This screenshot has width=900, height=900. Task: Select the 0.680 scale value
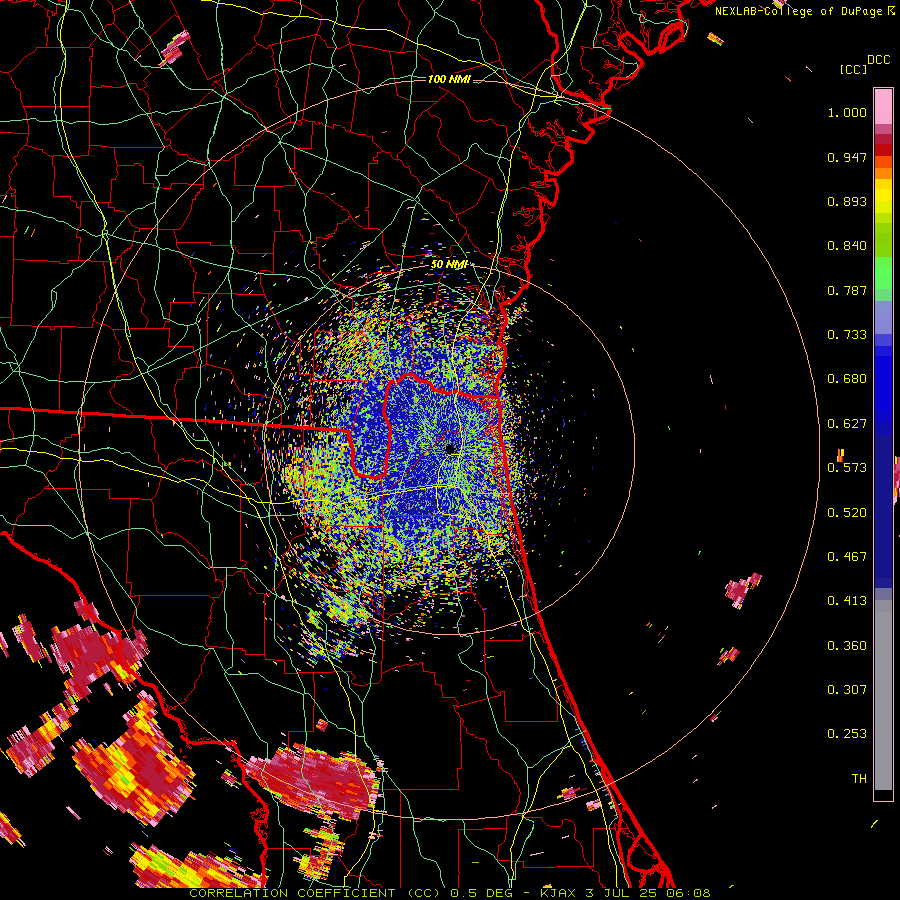(x=847, y=379)
